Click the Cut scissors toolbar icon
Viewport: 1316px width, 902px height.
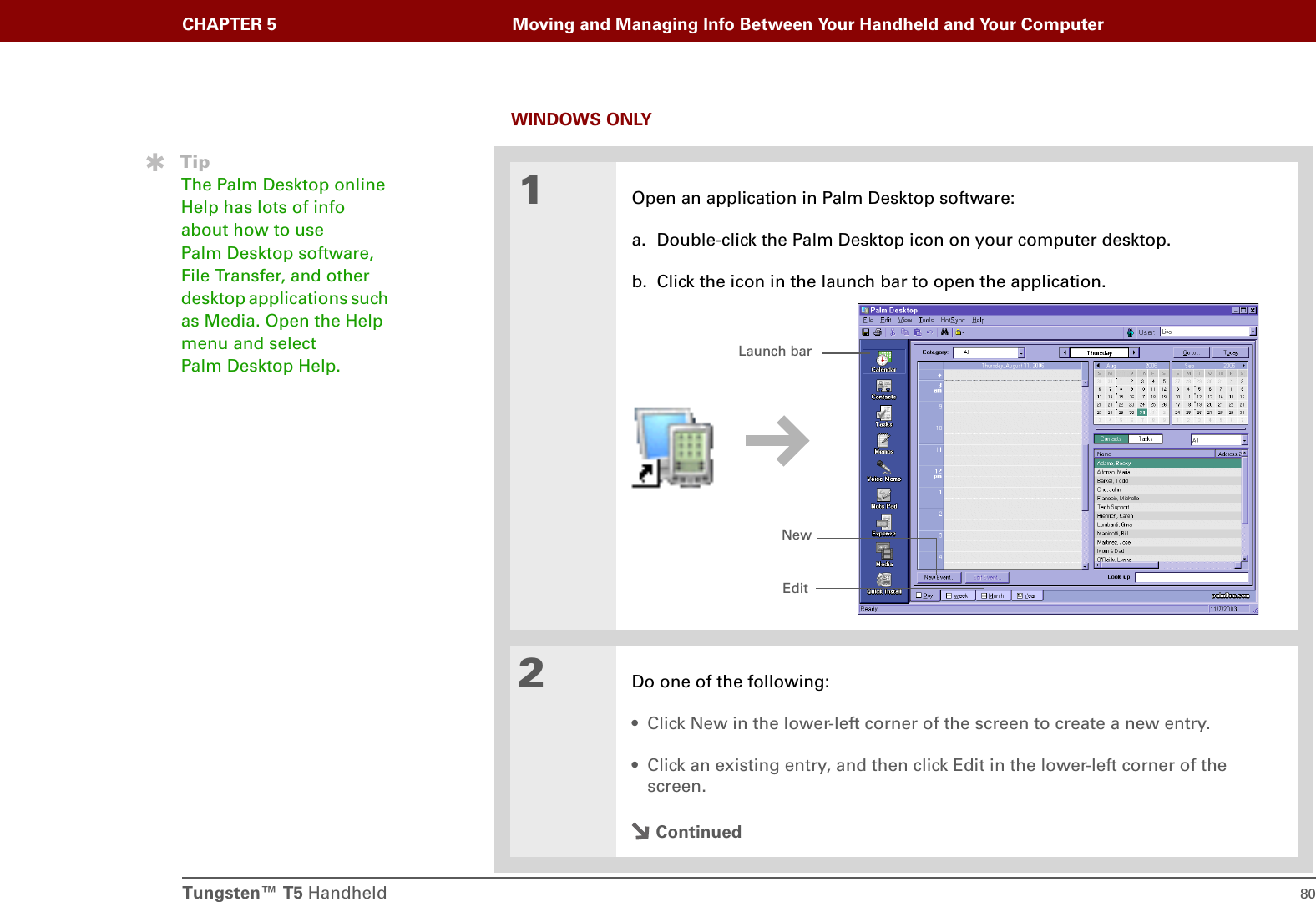point(892,332)
